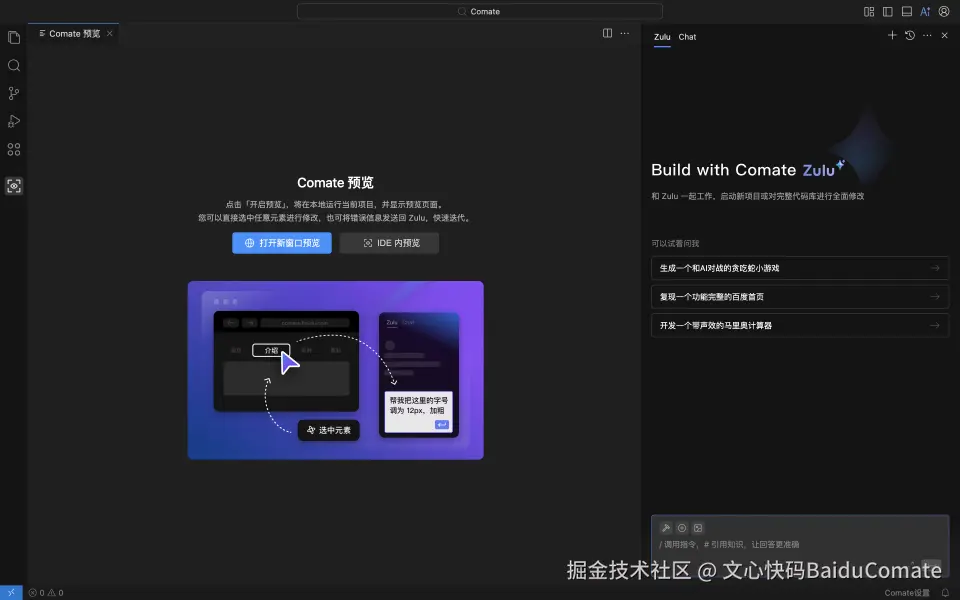This screenshot has width=960, height=600.
Task: Switch to the Zulu tab
Action: (x=662, y=37)
